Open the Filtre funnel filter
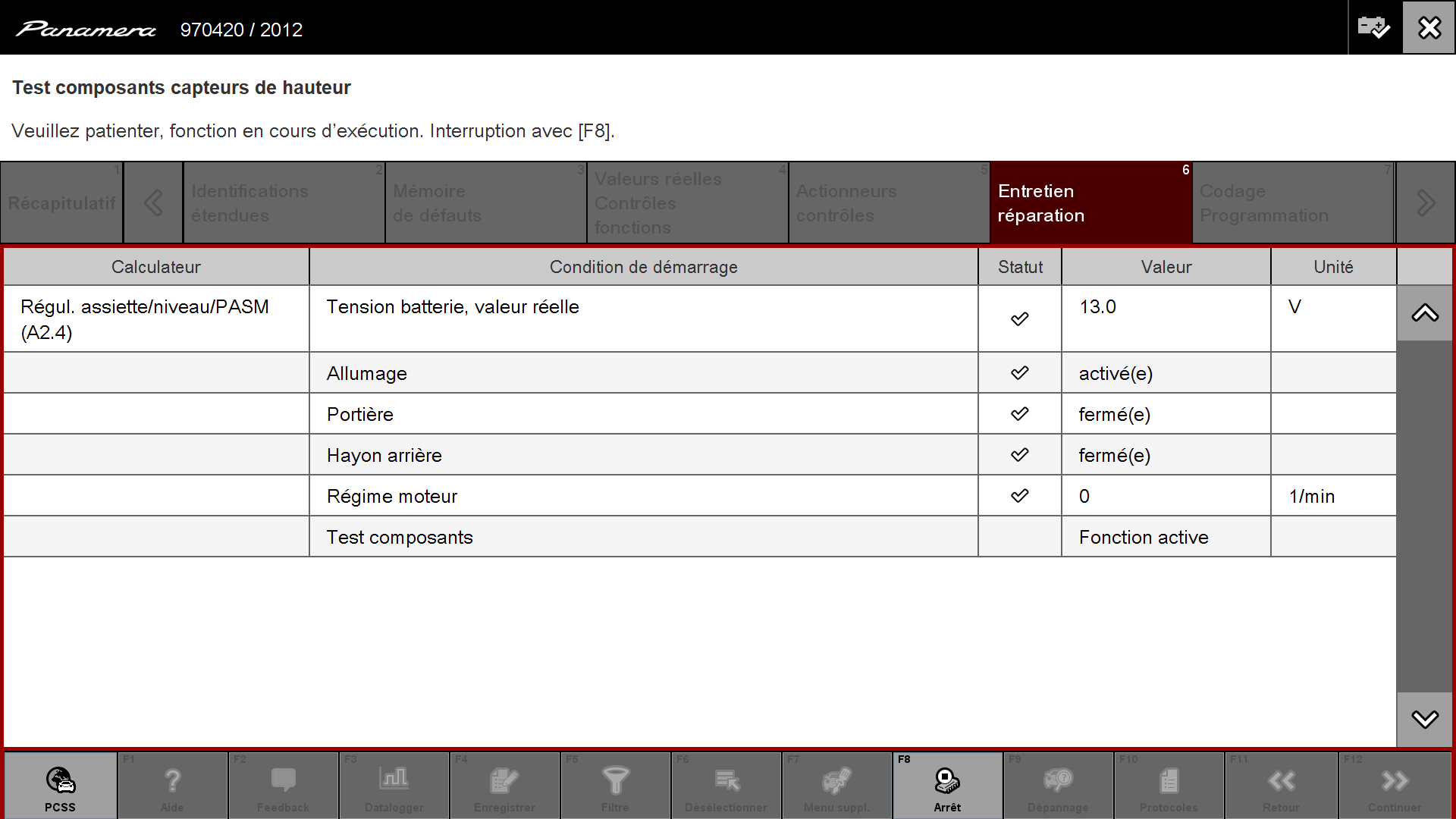 point(615,786)
